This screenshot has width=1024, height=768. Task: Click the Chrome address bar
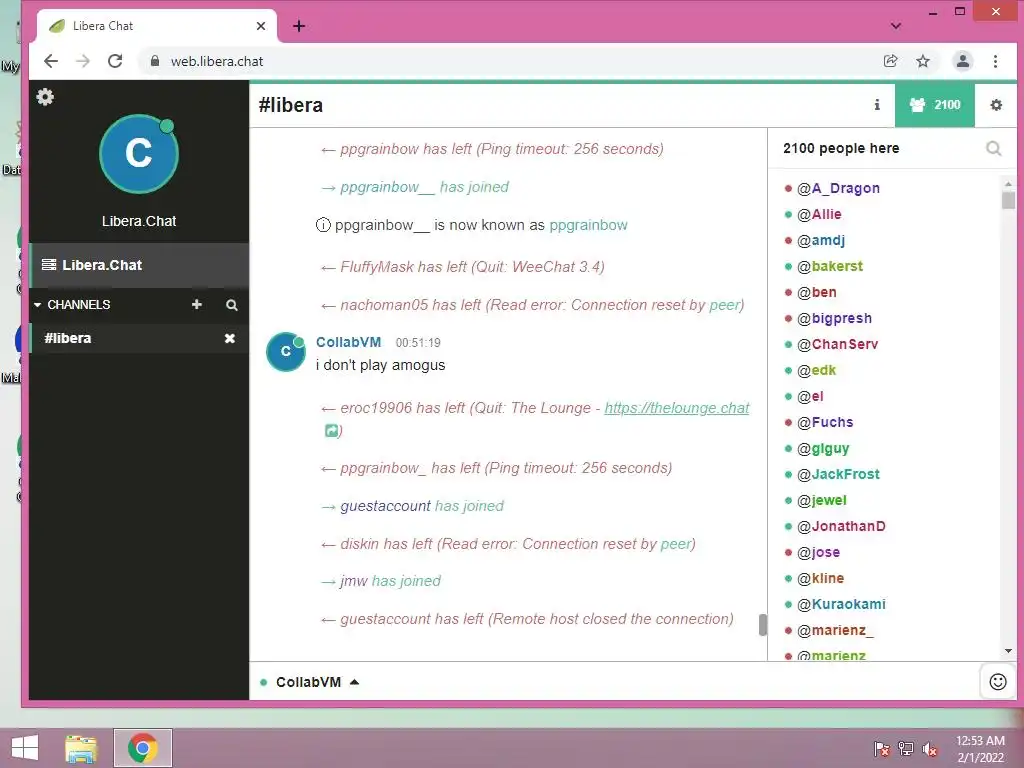tap(509, 61)
